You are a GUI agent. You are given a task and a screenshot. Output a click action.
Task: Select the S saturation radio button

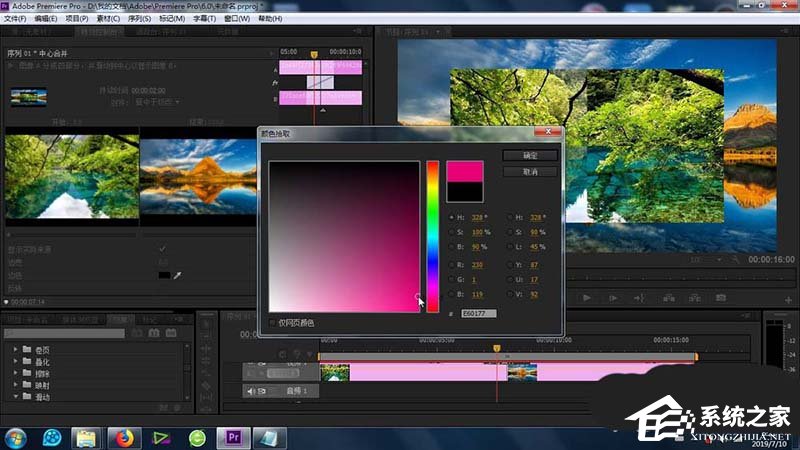coord(451,232)
